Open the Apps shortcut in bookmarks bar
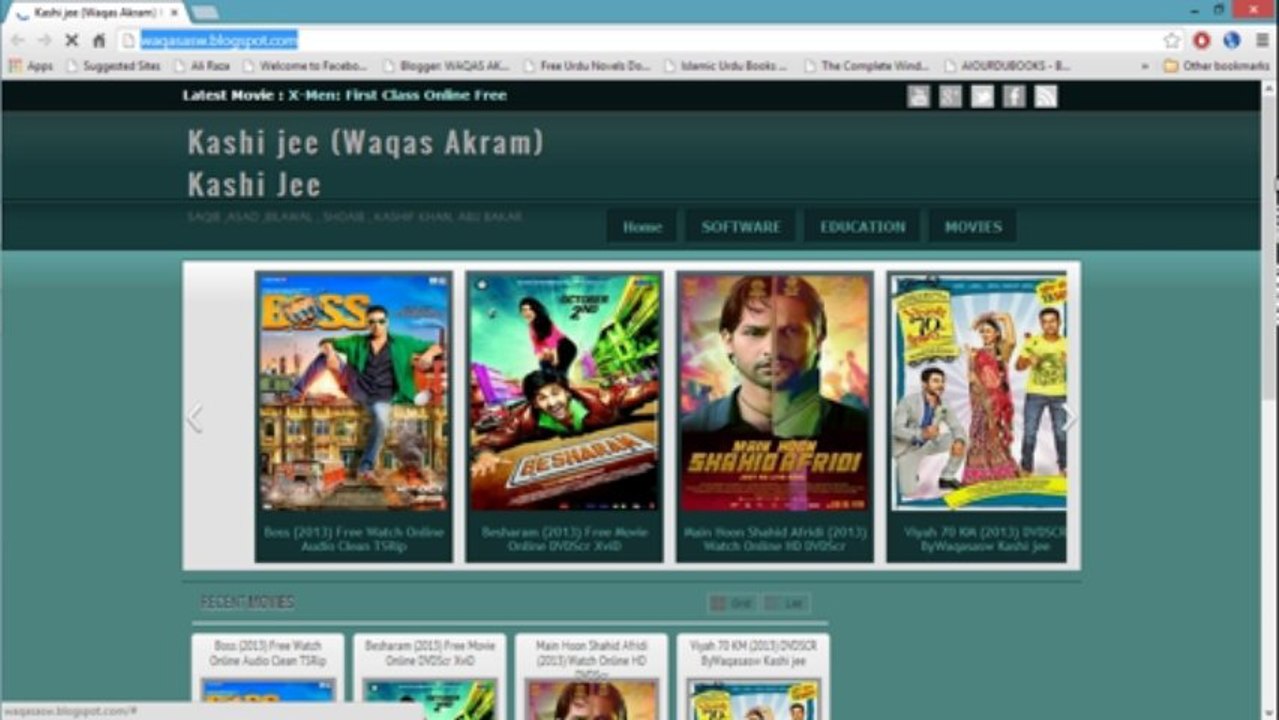 click(x=31, y=66)
